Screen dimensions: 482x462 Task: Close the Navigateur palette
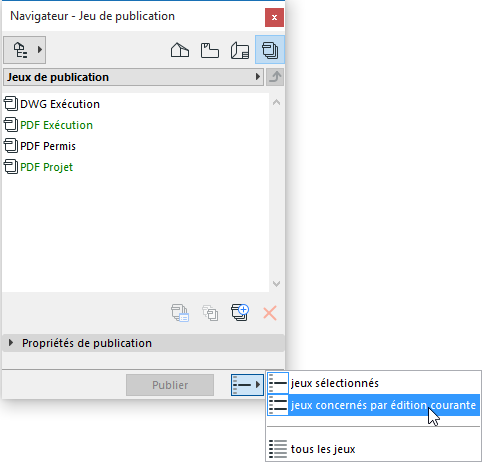(x=274, y=17)
